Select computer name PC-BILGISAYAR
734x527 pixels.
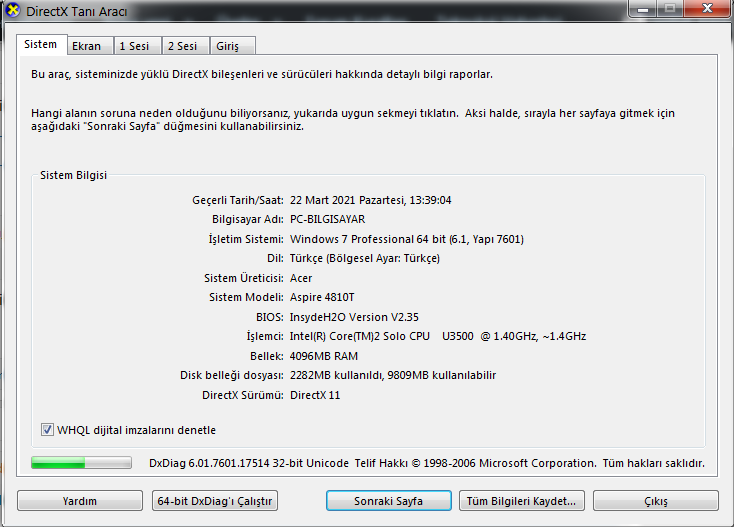pyautogui.click(x=327, y=220)
